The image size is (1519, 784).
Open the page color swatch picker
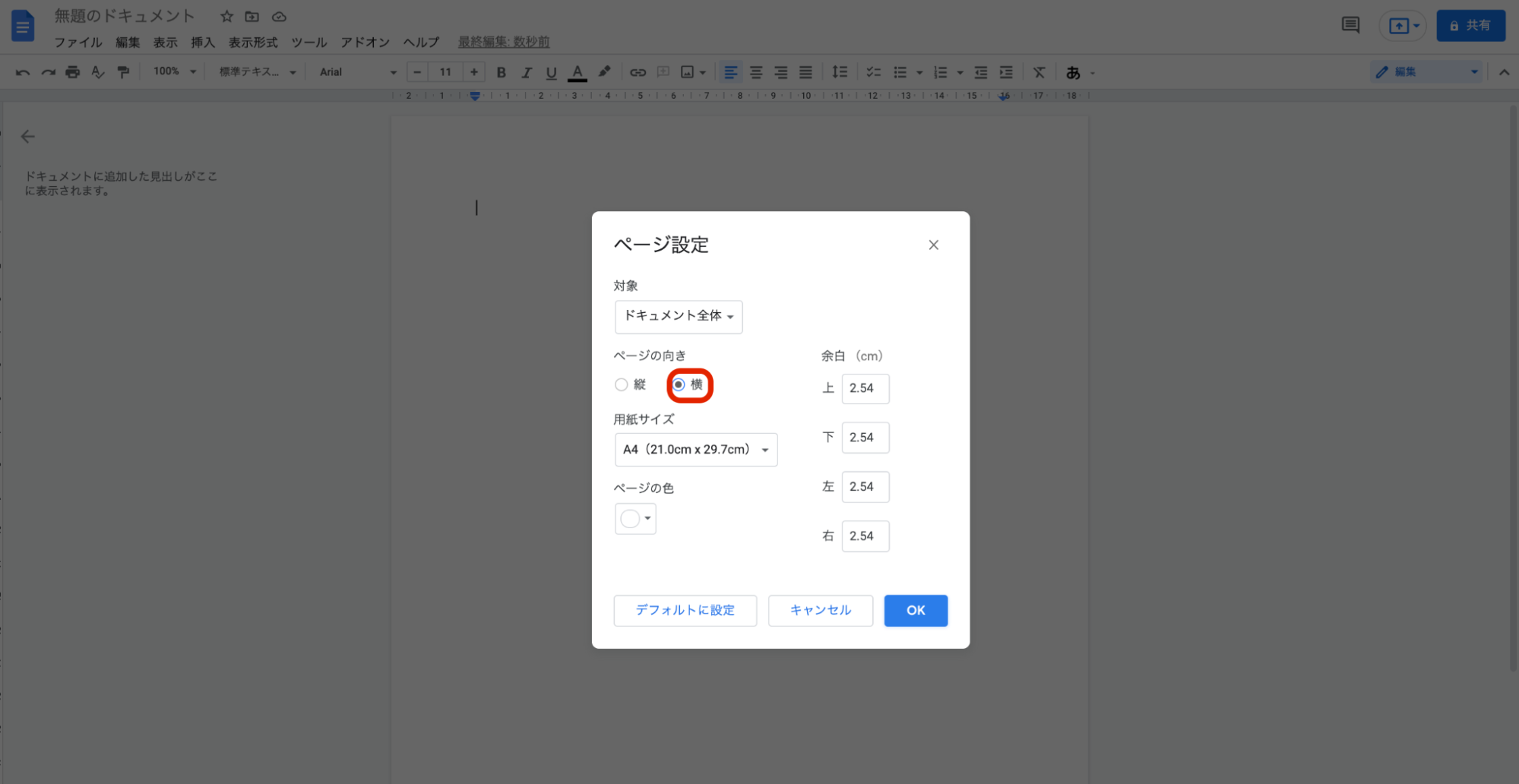635,519
